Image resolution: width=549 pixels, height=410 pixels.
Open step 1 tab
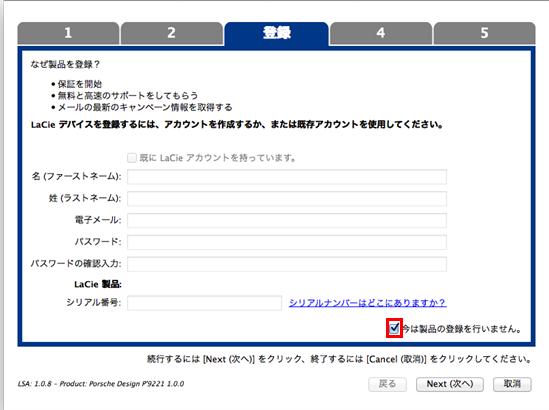pos(68,33)
